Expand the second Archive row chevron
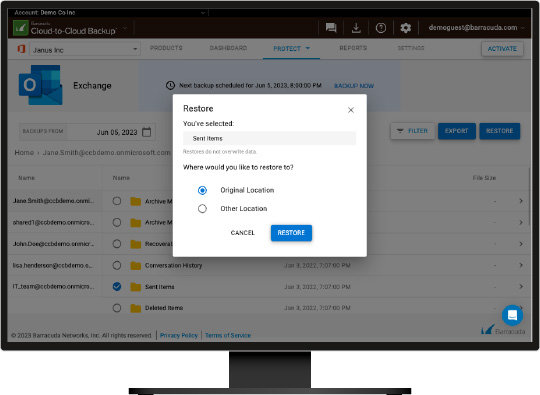The height and width of the screenshot is (395, 540). tap(521, 222)
